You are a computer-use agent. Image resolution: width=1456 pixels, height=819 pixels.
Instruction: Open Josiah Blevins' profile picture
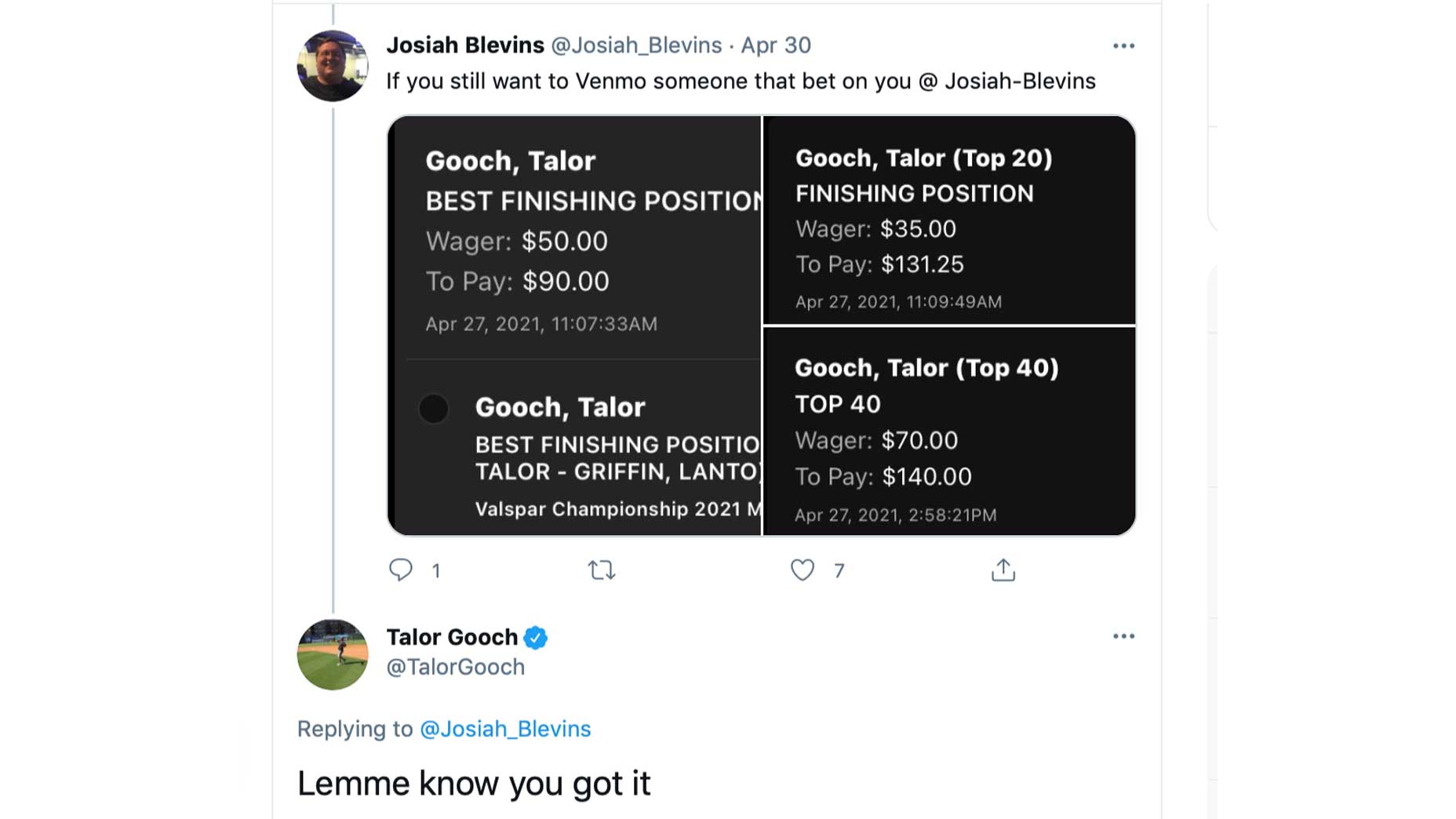pyautogui.click(x=333, y=66)
